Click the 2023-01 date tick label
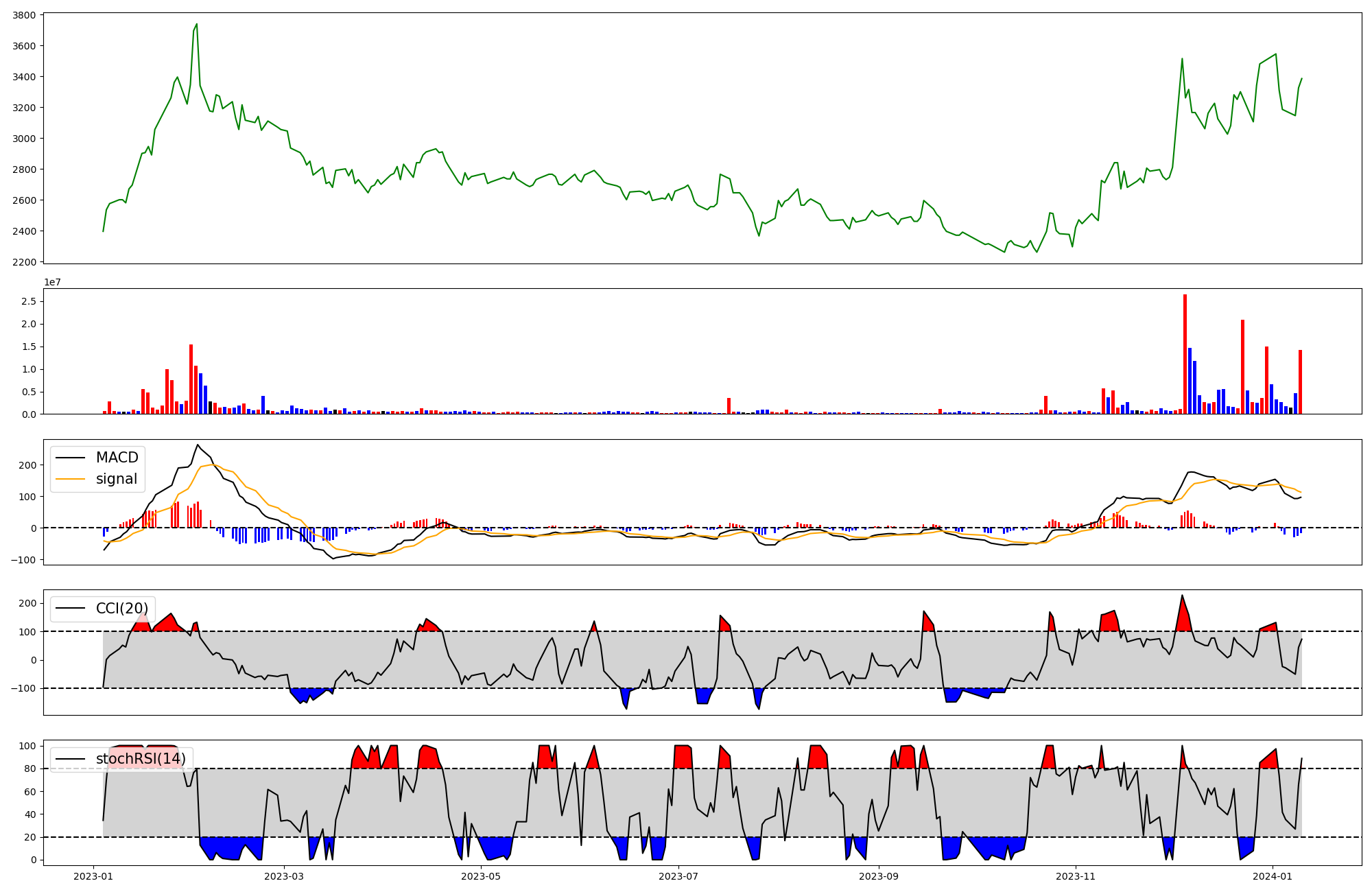Screen dimensions: 1372x892 click(93, 876)
